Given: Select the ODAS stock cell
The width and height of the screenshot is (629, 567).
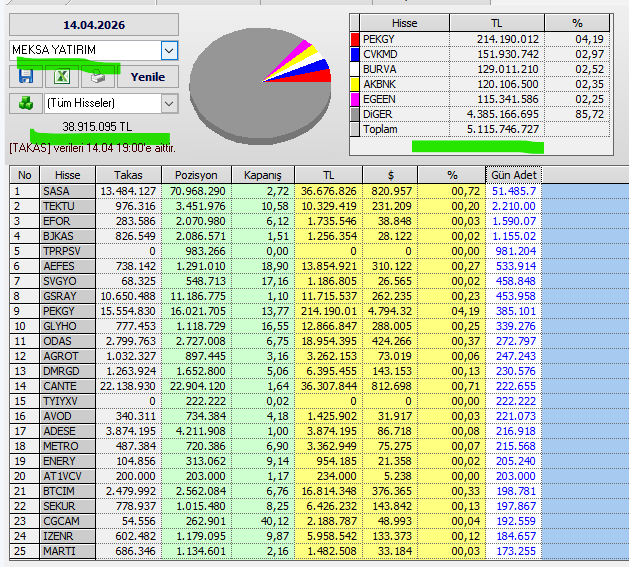Looking at the screenshot, I should coord(67,341).
